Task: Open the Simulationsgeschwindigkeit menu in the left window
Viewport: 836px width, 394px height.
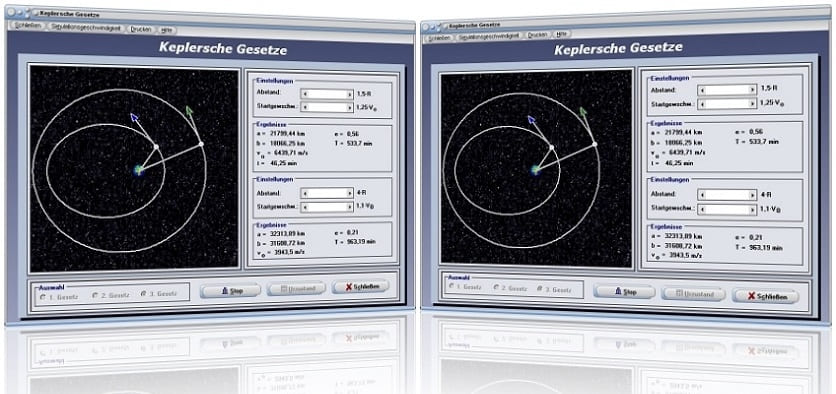Action: pos(86,27)
